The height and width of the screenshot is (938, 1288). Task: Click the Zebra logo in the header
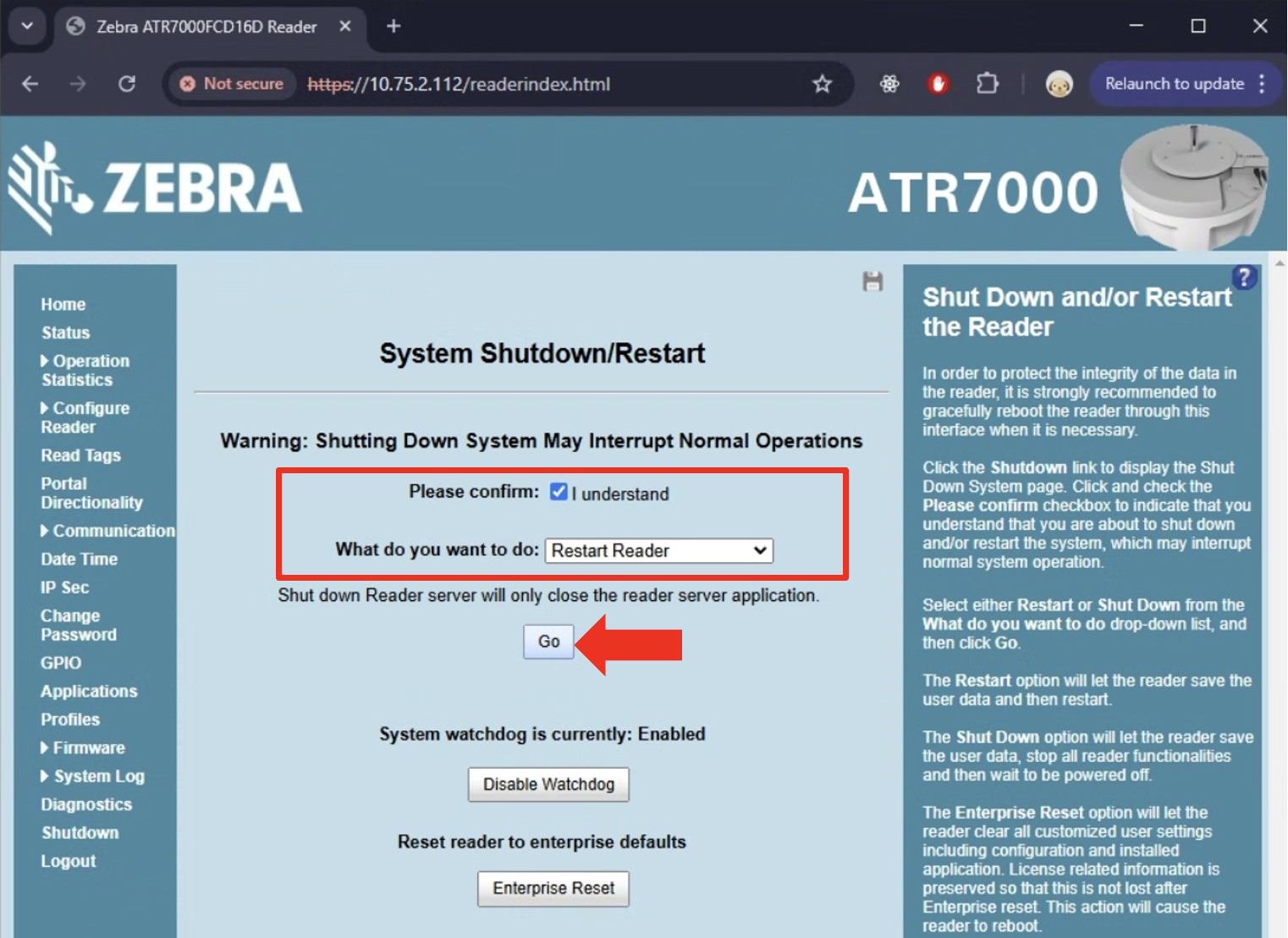click(x=155, y=187)
